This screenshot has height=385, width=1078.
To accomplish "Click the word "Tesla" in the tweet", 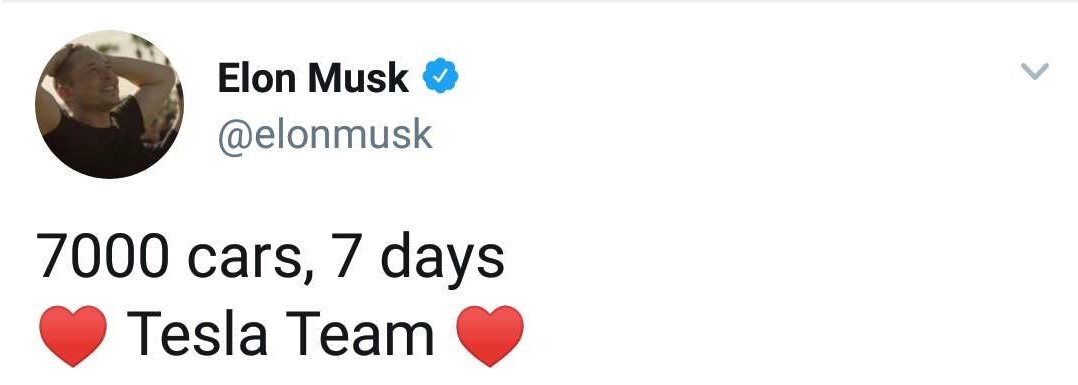I will [x=198, y=334].
